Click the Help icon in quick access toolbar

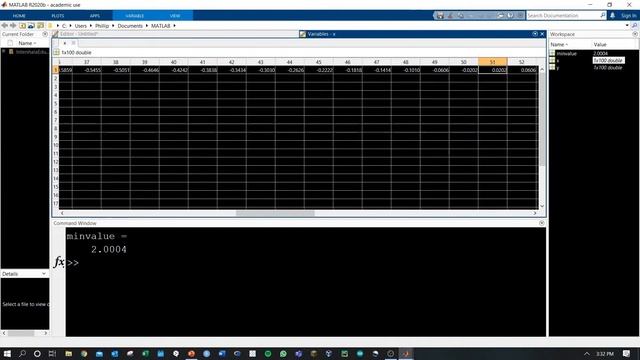point(511,16)
